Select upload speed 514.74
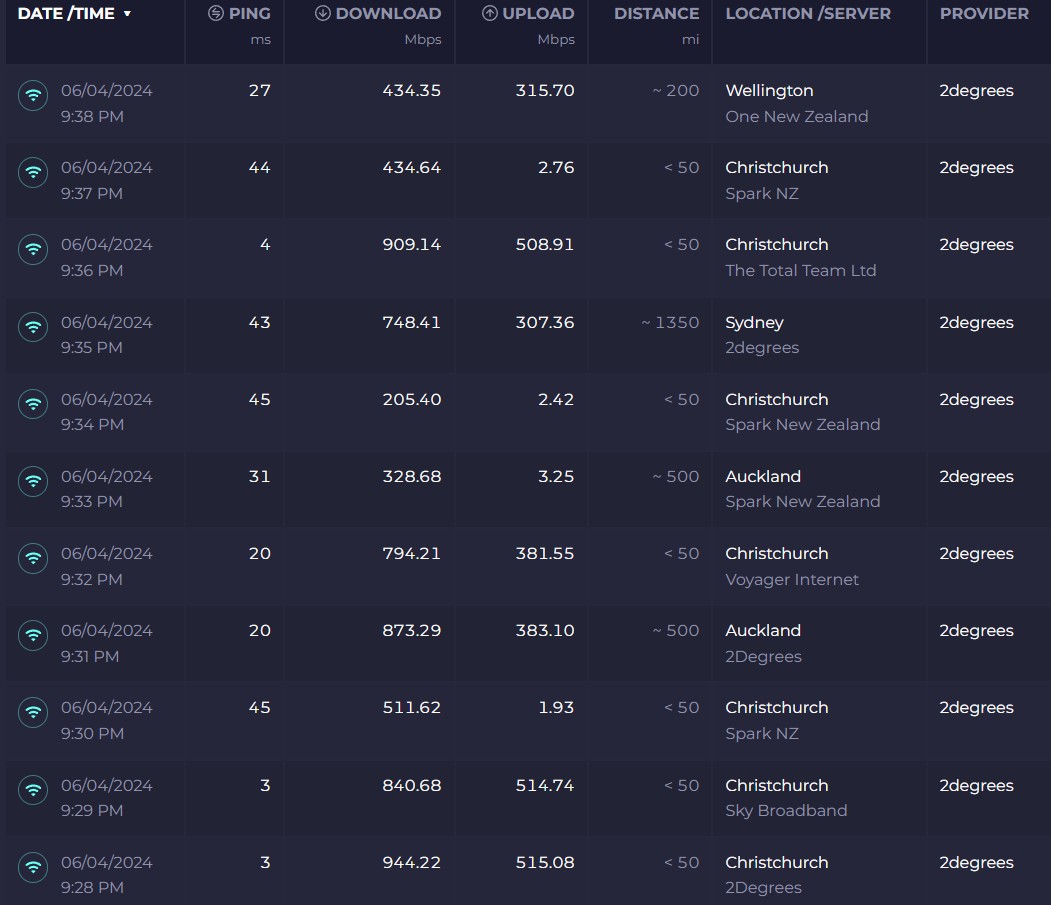Screen dimensions: 1051x905 click(545, 786)
